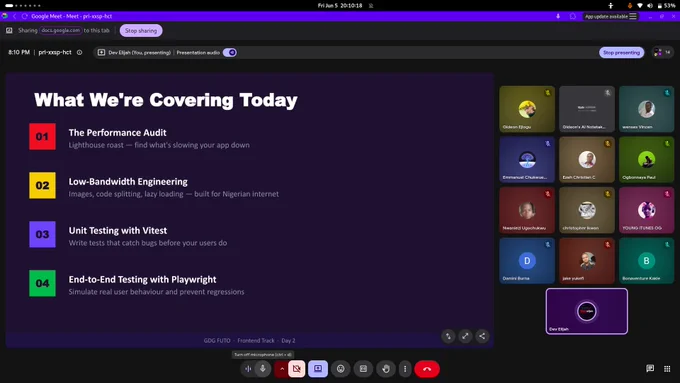This screenshot has width=680, height=383.
Task: Select the Dev Elijah self-view tile
Action: point(587,311)
